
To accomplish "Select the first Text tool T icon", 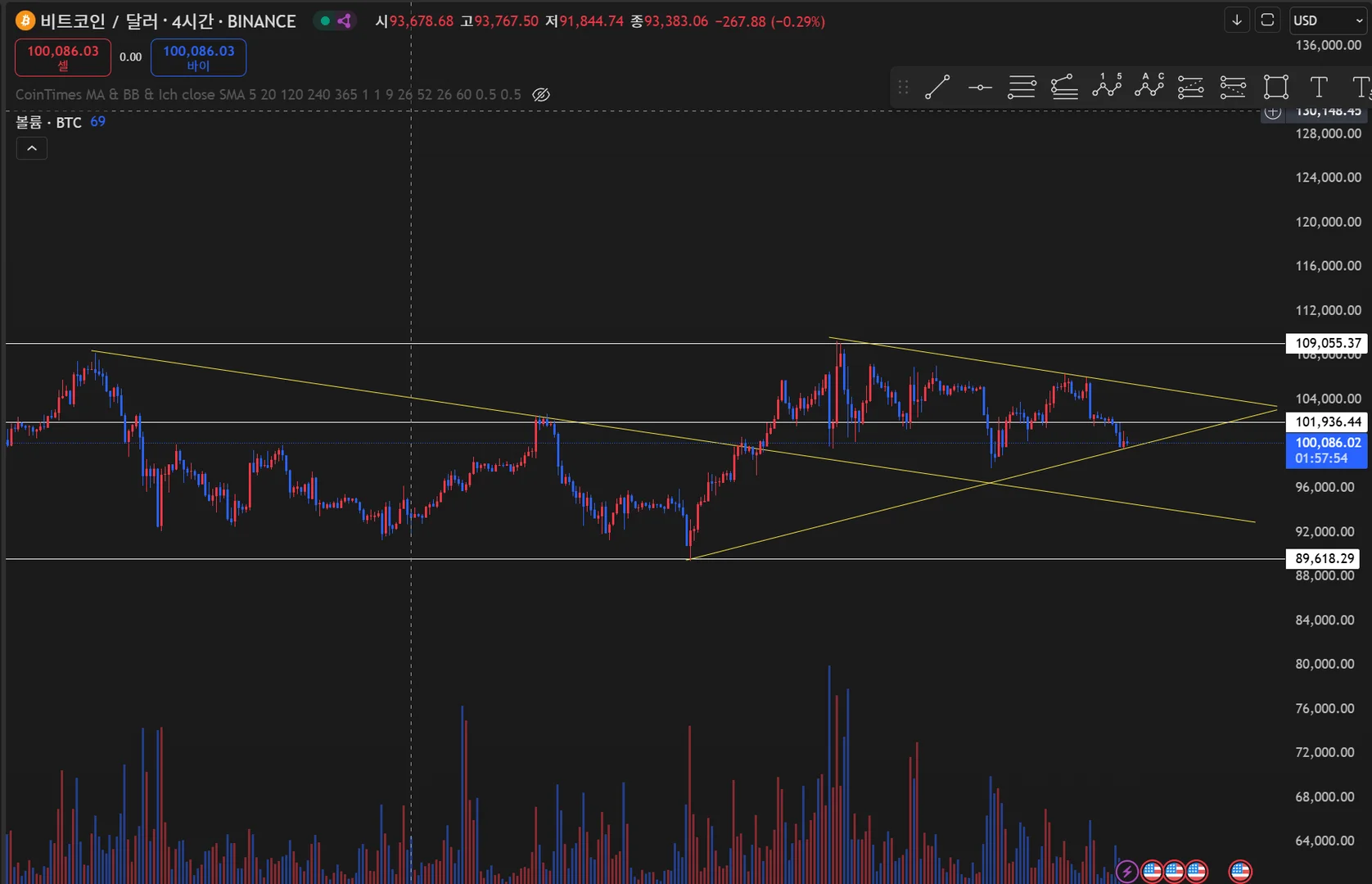I will point(1319,87).
